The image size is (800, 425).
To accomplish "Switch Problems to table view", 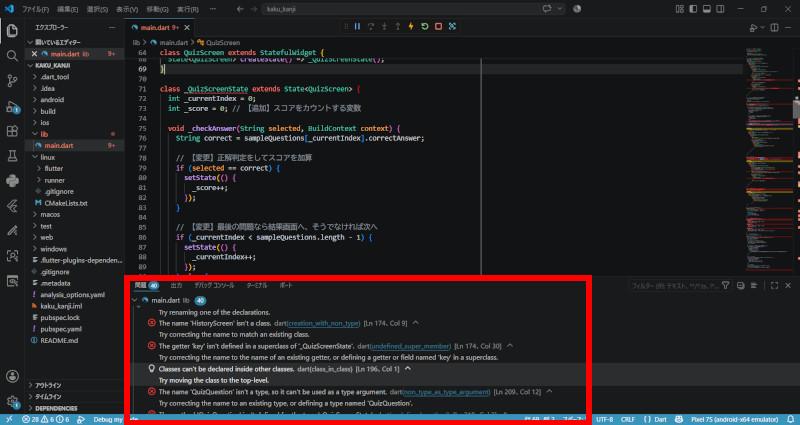I will pos(754,286).
